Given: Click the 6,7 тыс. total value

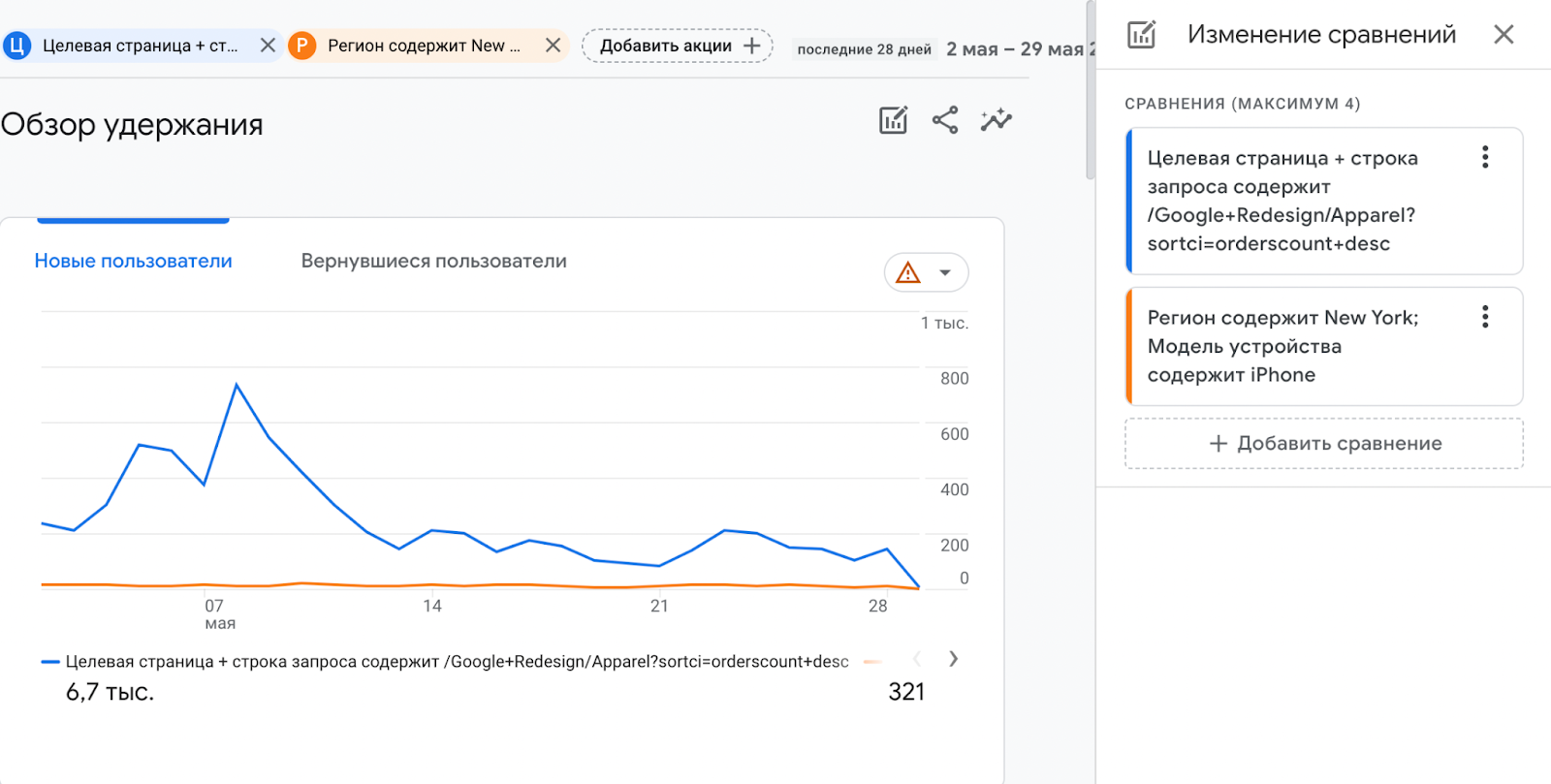Looking at the screenshot, I should 110,692.
